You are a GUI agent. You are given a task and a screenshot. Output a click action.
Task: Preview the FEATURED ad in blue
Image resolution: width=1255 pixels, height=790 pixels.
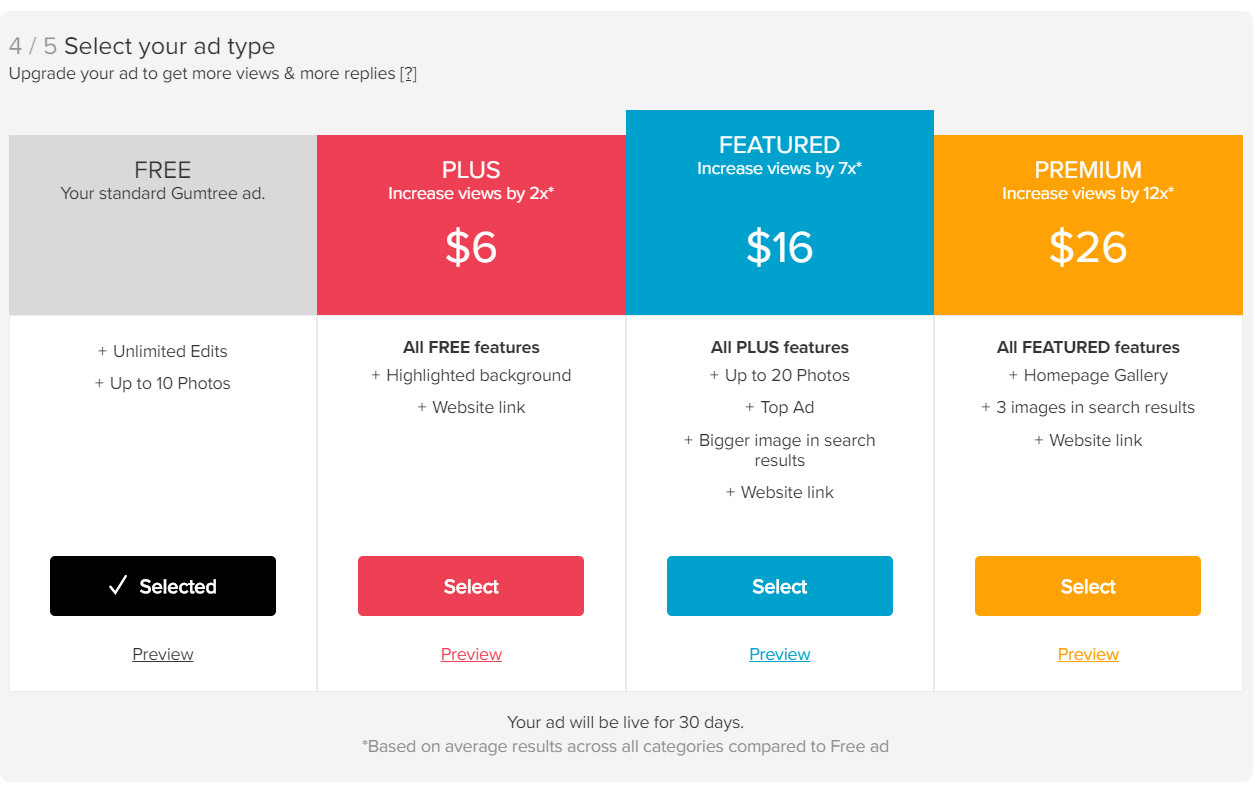point(780,654)
